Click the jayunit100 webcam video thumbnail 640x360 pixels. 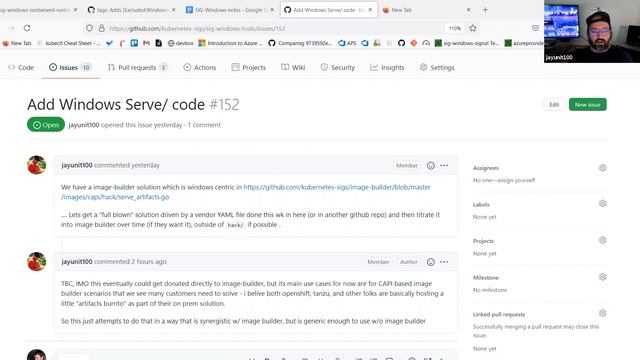[x=592, y=31]
